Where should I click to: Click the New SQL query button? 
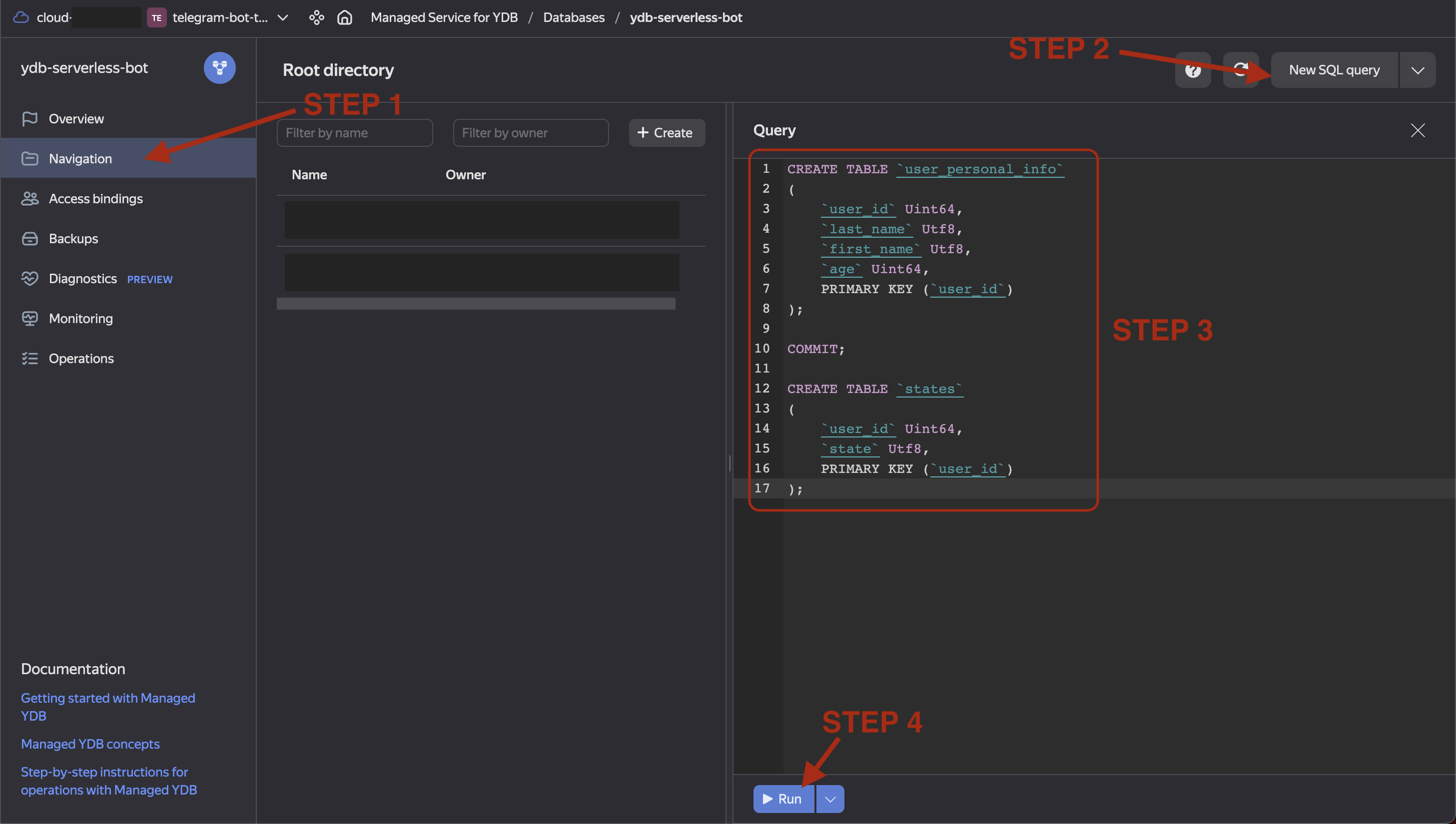point(1334,70)
